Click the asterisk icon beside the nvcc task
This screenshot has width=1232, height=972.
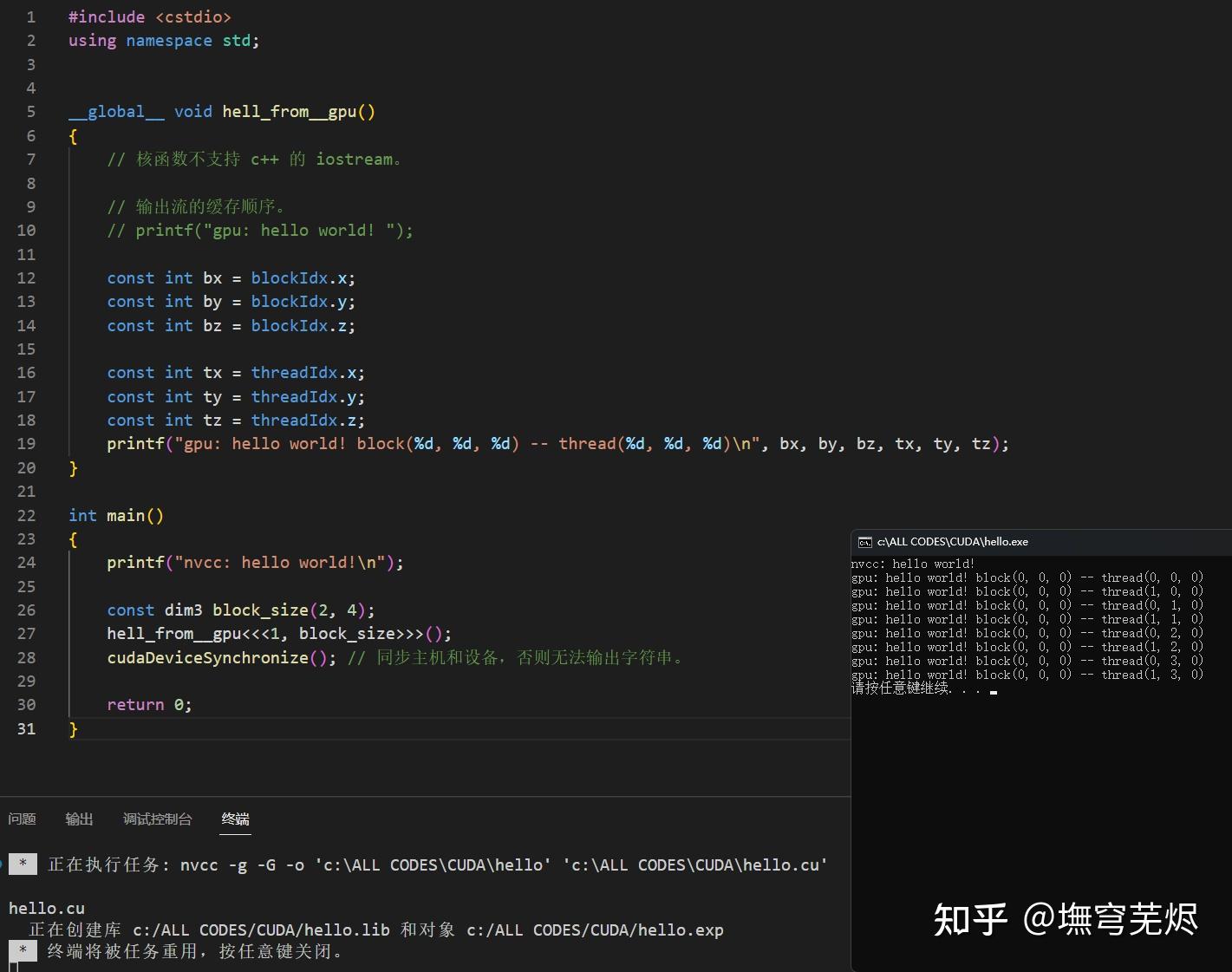point(23,864)
